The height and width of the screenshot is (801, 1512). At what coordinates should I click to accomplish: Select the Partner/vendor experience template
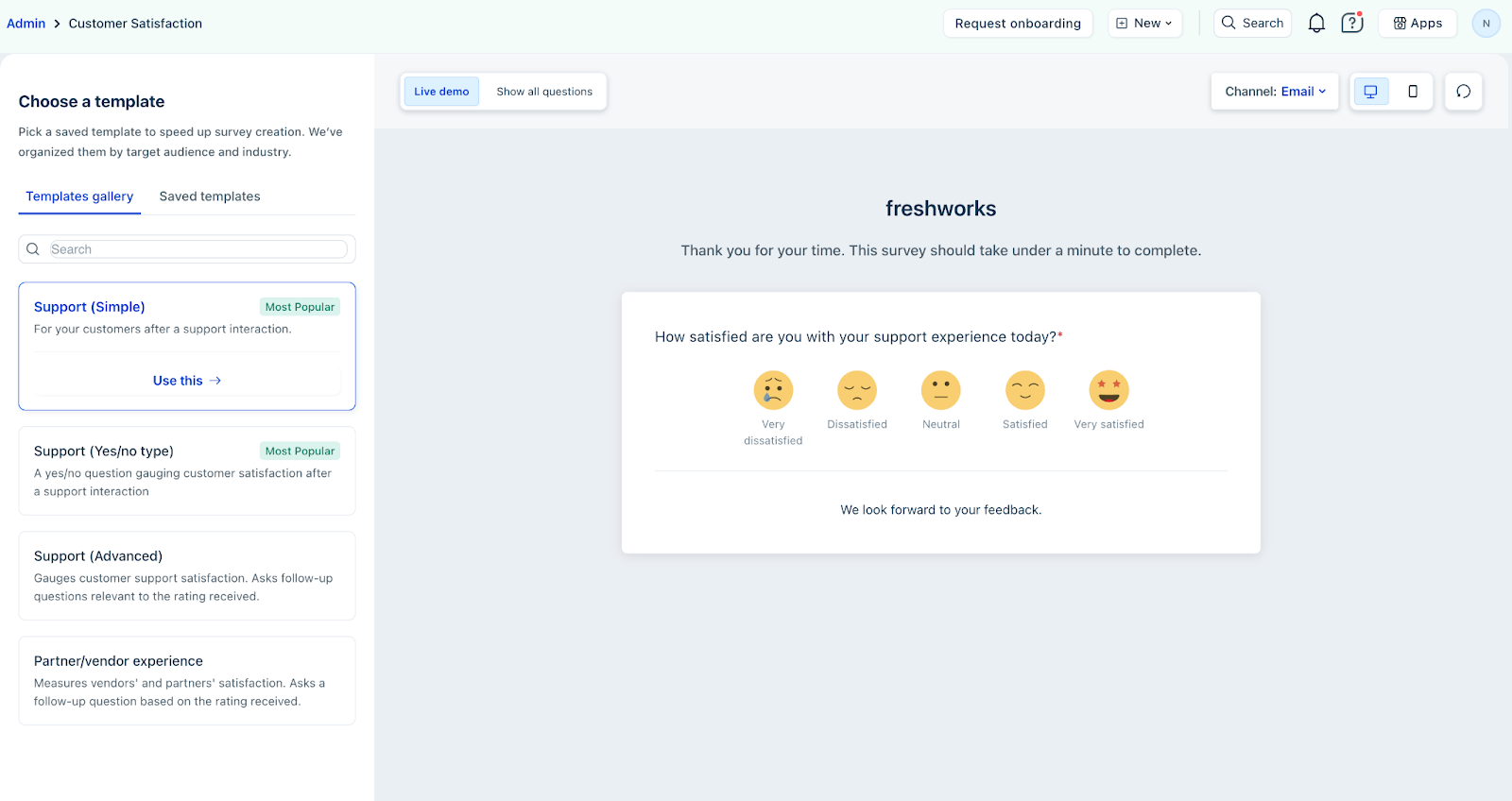tap(187, 680)
